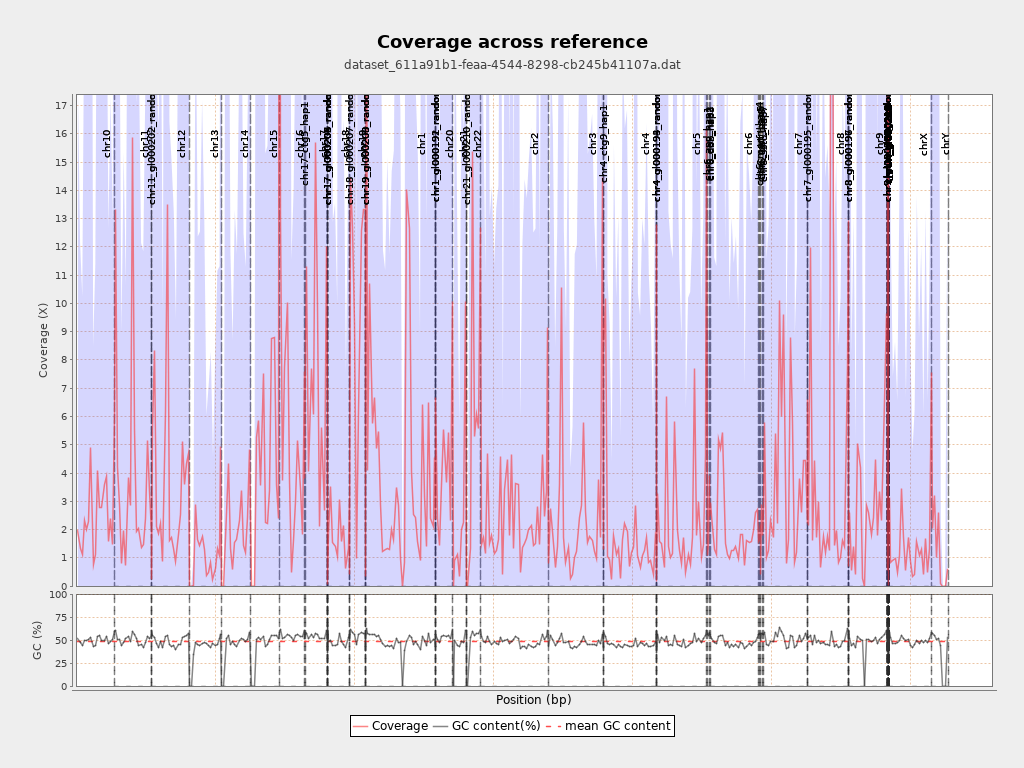Click the dataset filename subtitle
This screenshot has width=1024, height=768.
click(x=512, y=65)
